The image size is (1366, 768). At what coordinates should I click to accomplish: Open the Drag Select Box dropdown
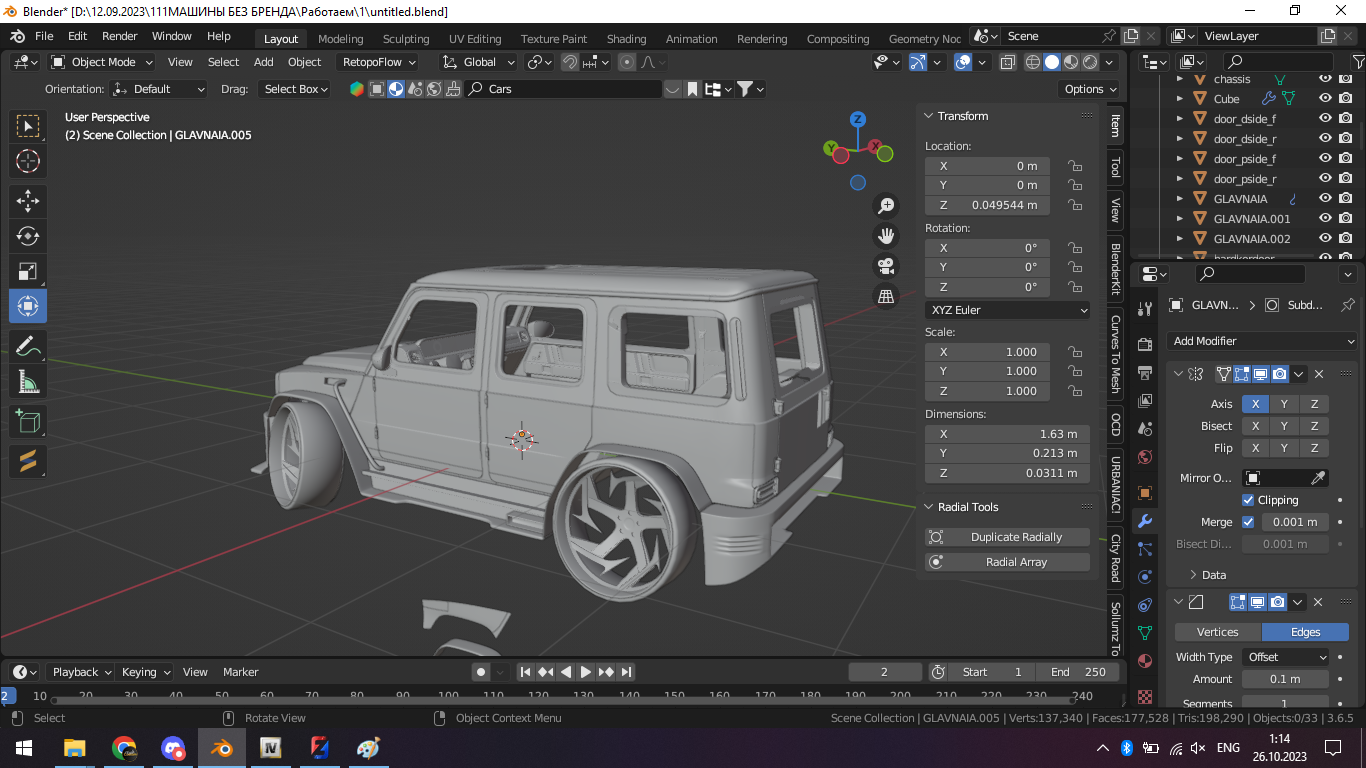tap(294, 89)
